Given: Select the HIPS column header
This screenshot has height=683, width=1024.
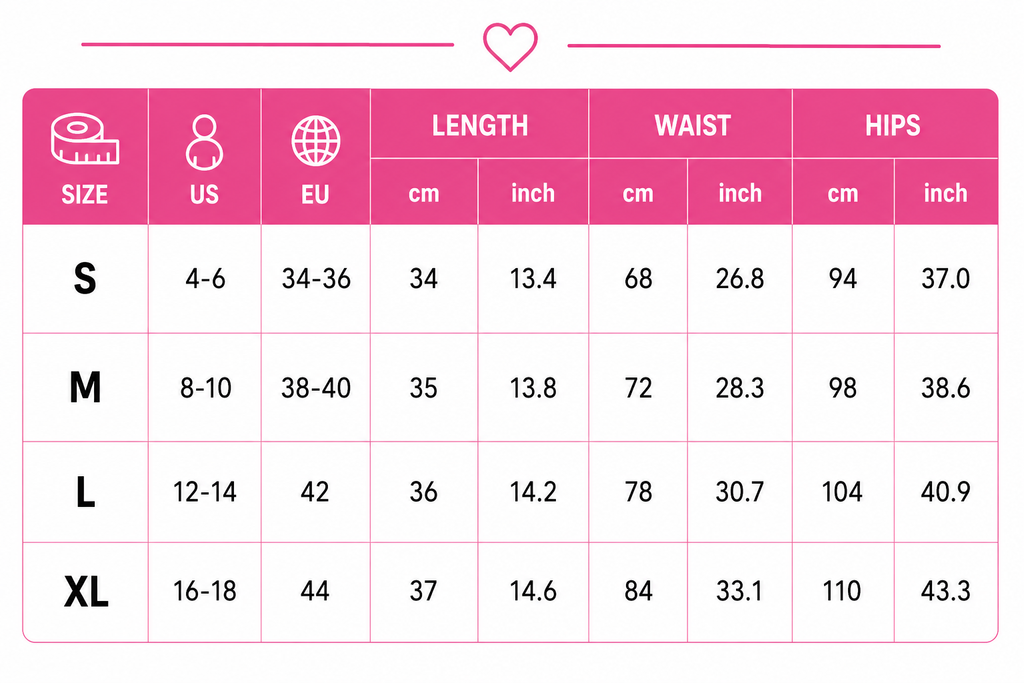Looking at the screenshot, I should click(893, 125).
